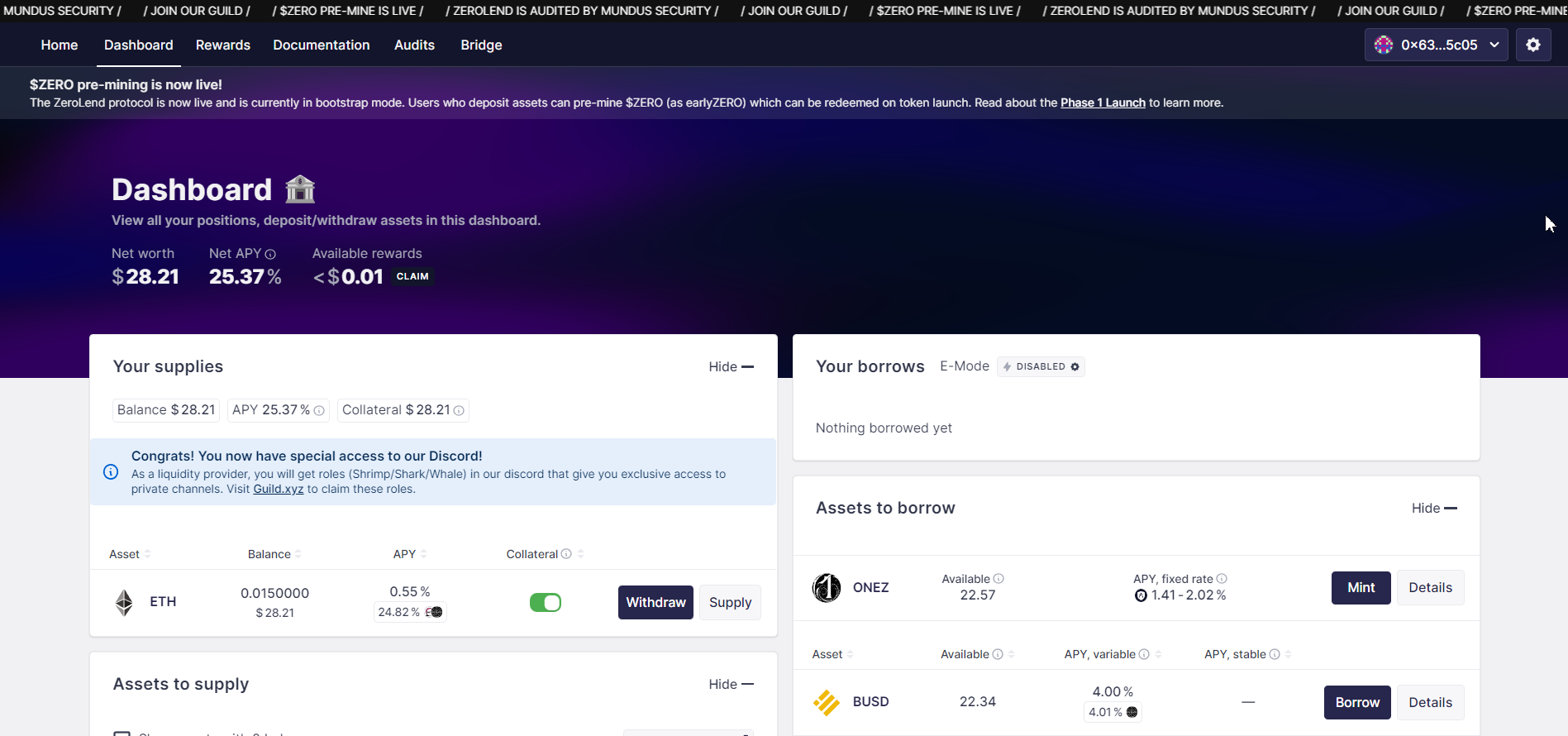1568x736 pixels.
Task: Withdraw supplied ETH
Action: click(655, 602)
